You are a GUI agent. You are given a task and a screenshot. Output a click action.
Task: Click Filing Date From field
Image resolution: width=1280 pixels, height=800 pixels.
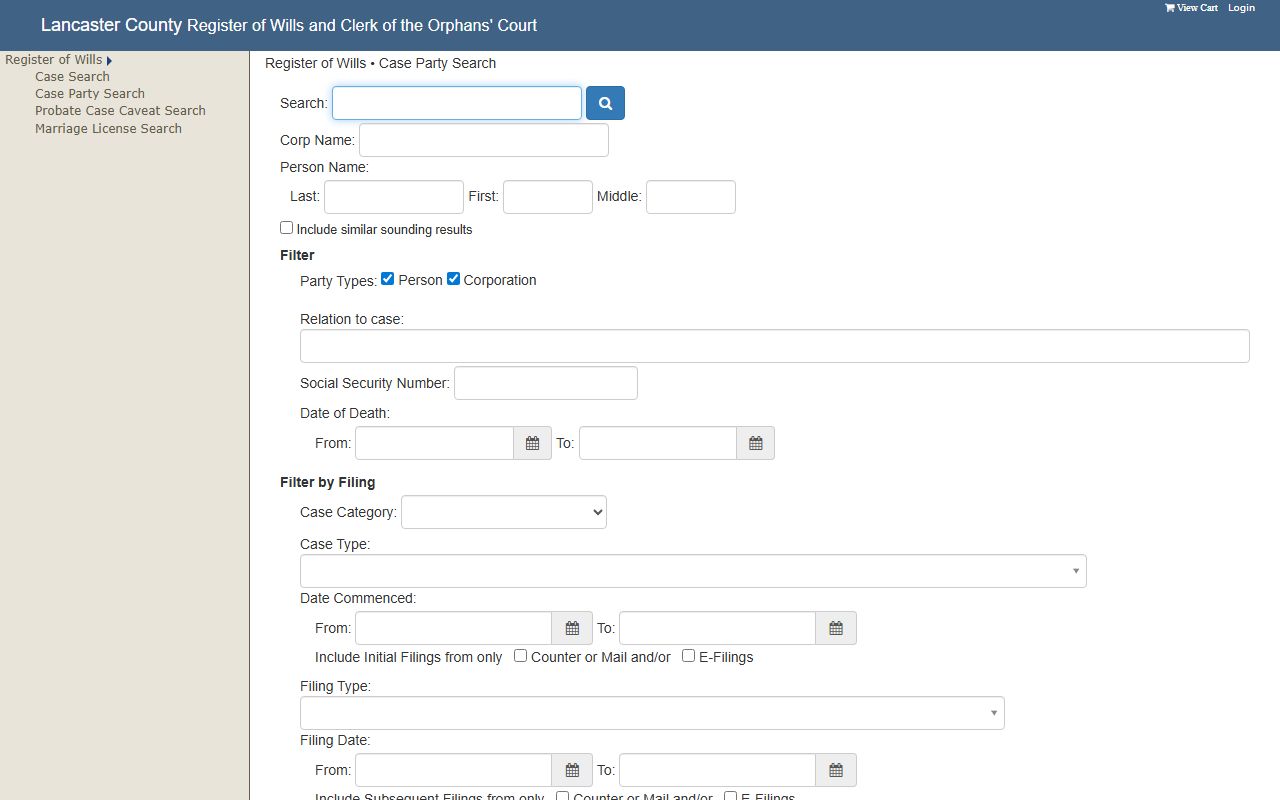454,770
